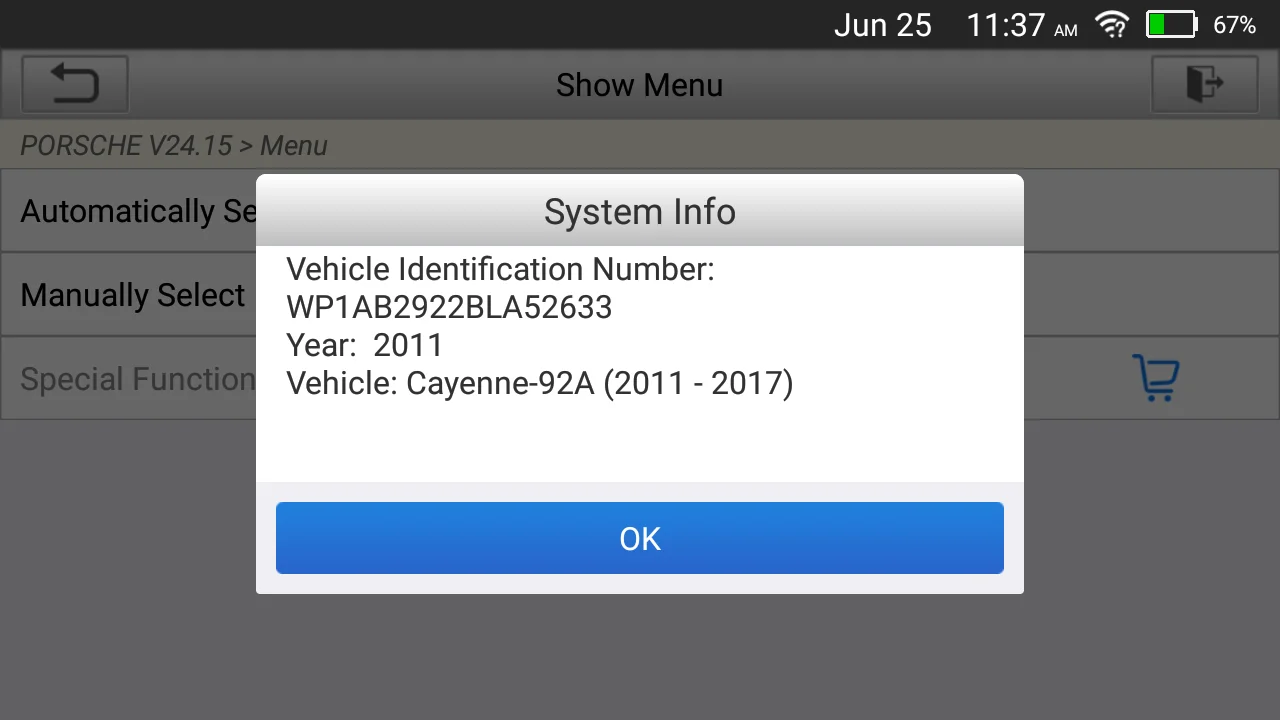Tap the exit door icon
This screenshot has width=1280, height=720.
pyautogui.click(x=1205, y=84)
